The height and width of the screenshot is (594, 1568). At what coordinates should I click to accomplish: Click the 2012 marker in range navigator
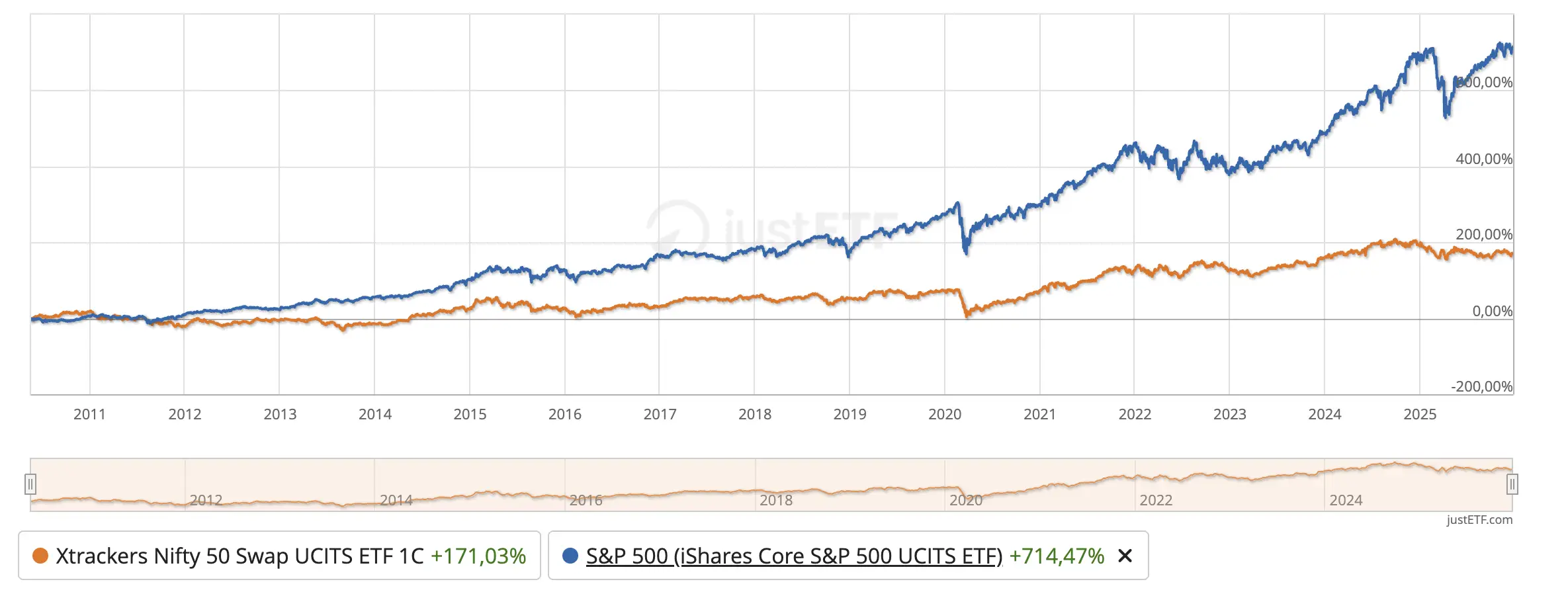tap(206, 500)
